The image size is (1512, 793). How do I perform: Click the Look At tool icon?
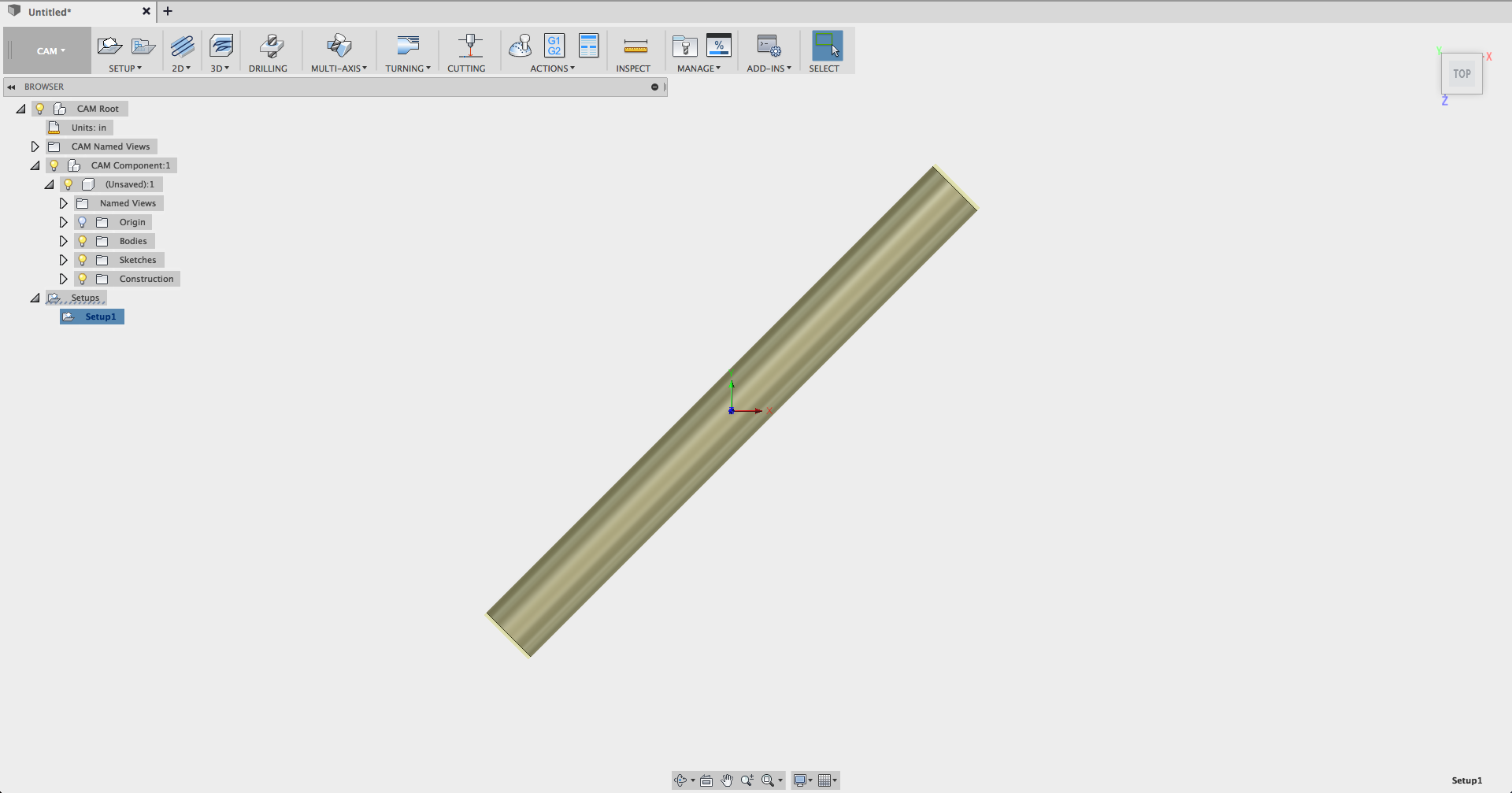coord(706,780)
